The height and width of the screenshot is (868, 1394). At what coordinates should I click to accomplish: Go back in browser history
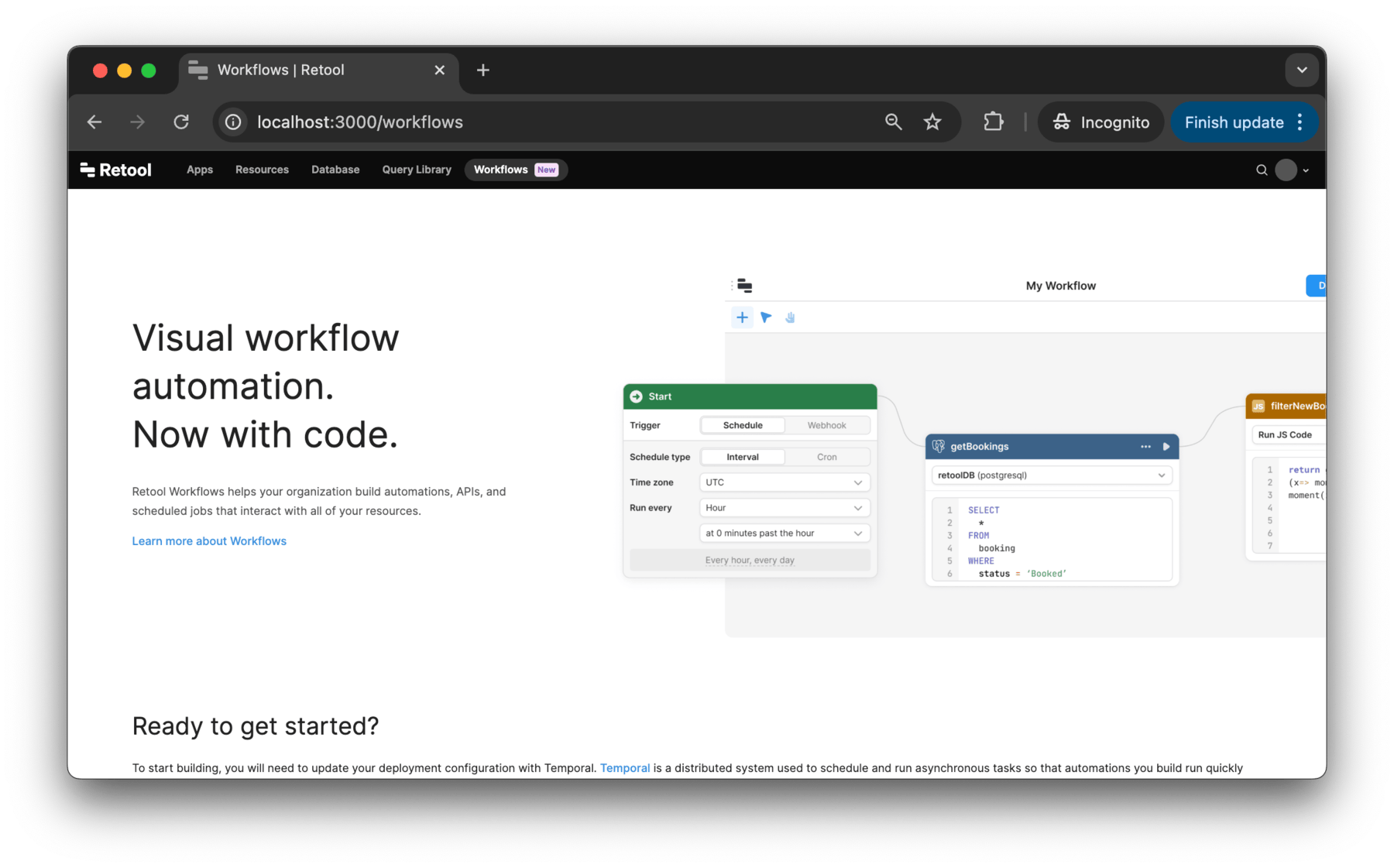tap(94, 122)
